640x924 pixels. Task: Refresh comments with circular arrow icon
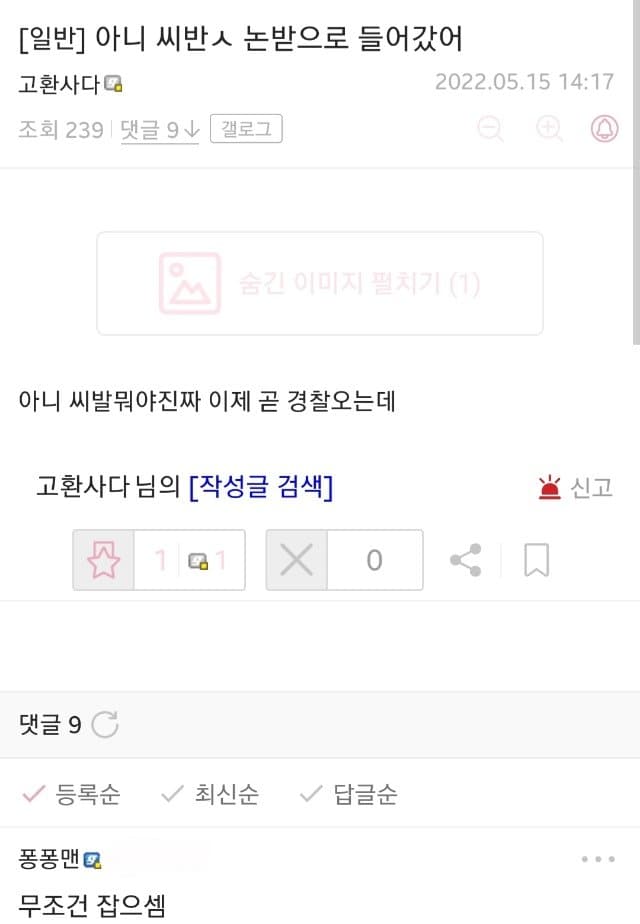click(105, 724)
